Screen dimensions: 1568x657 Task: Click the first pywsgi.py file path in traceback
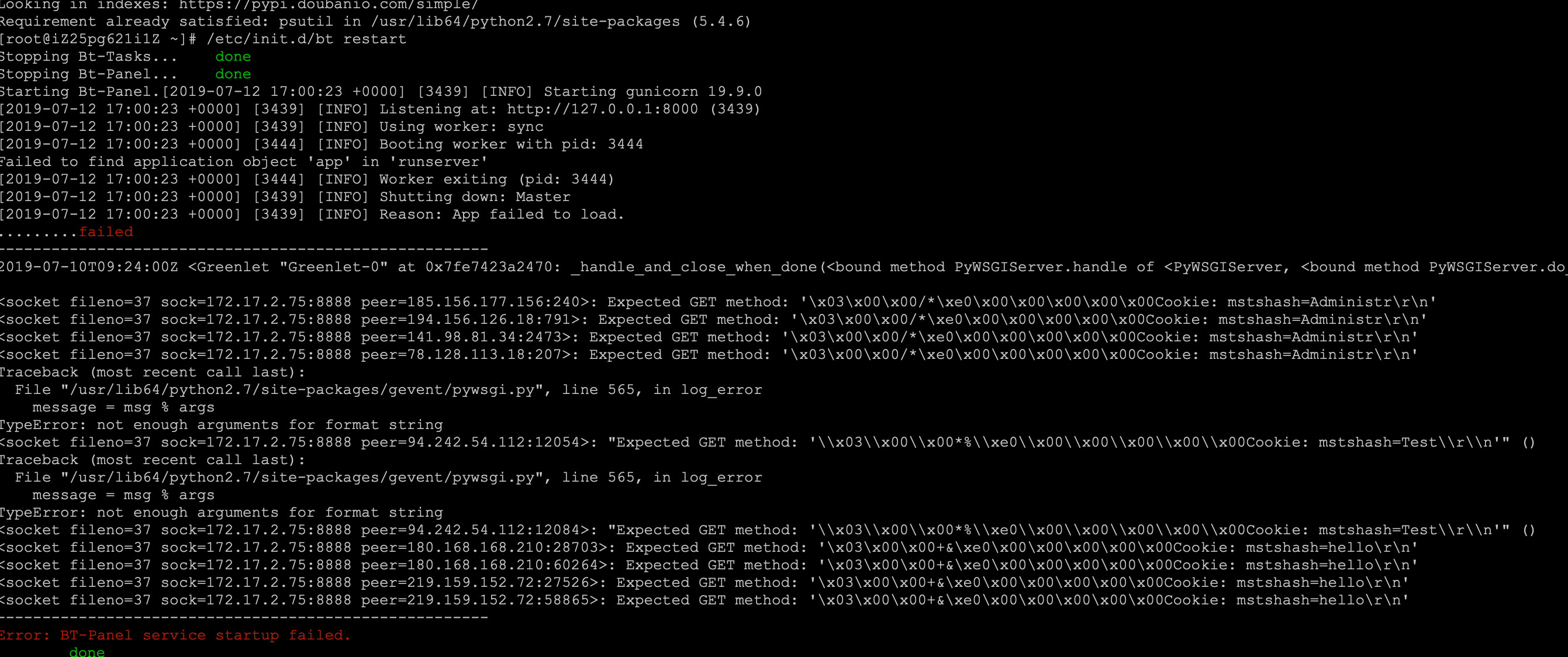(x=302, y=390)
